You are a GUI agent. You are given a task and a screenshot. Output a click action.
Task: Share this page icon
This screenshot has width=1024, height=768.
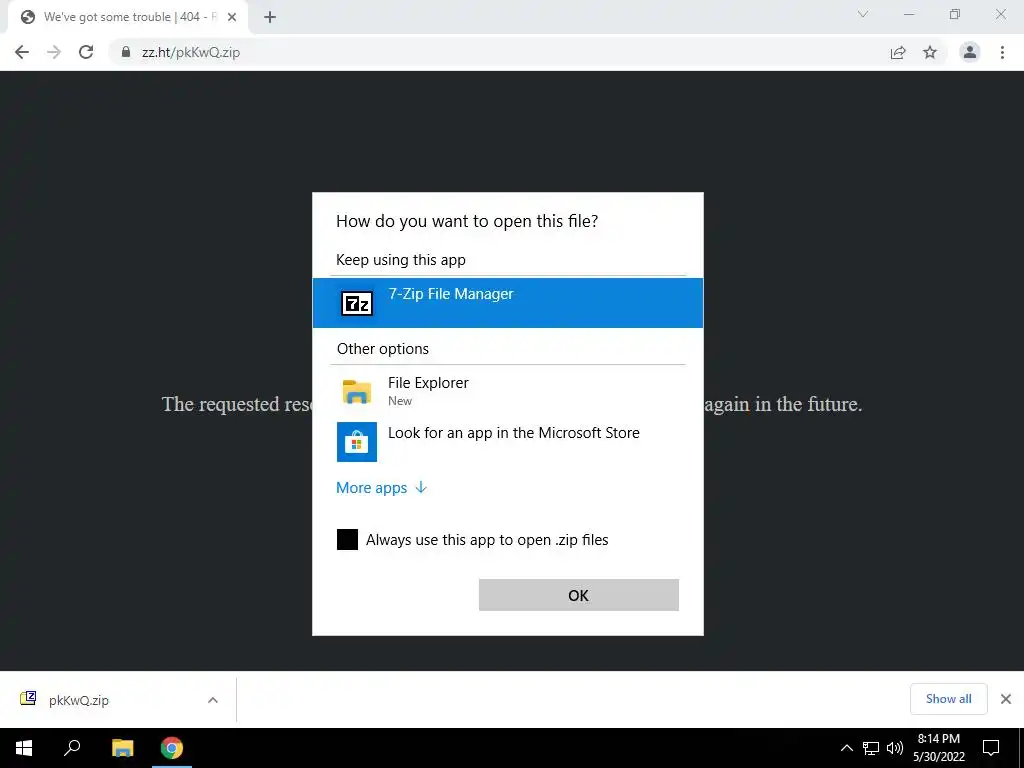pos(898,52)
